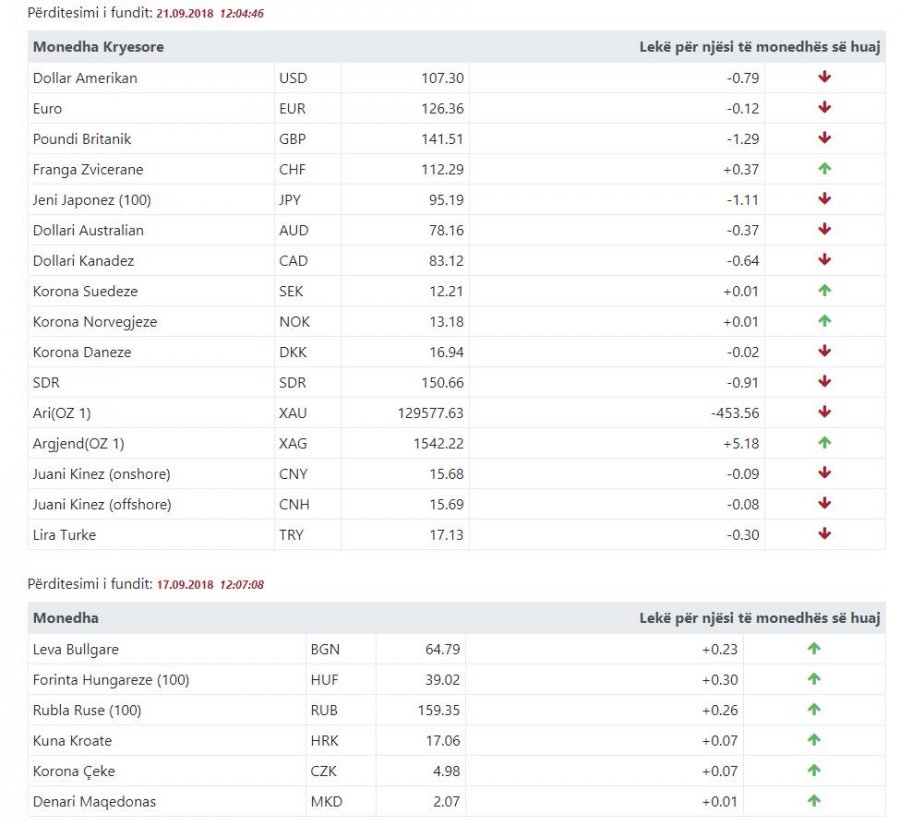Click the up arrow for Korona Çeke
Viewport: 900px width, 825px height.
point(814,770)
